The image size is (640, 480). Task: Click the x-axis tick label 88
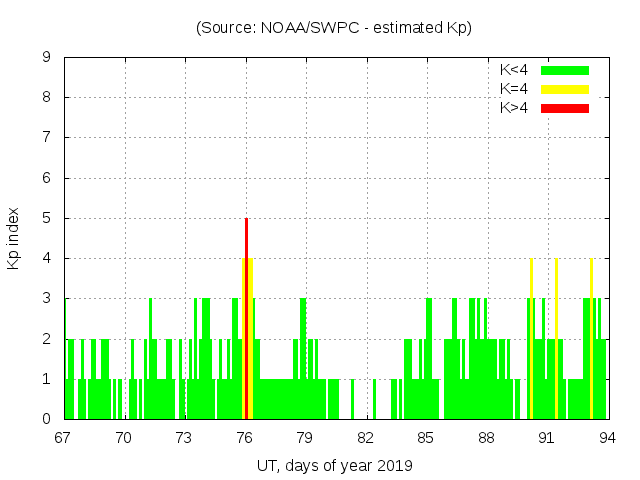tap(486, 437)
